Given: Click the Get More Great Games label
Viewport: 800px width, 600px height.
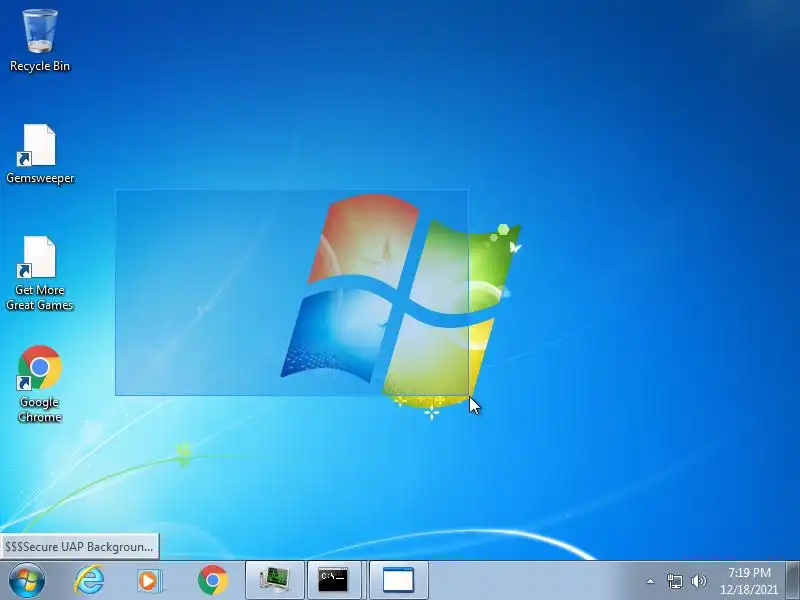Looking at the screenshot, I should 39,297.
